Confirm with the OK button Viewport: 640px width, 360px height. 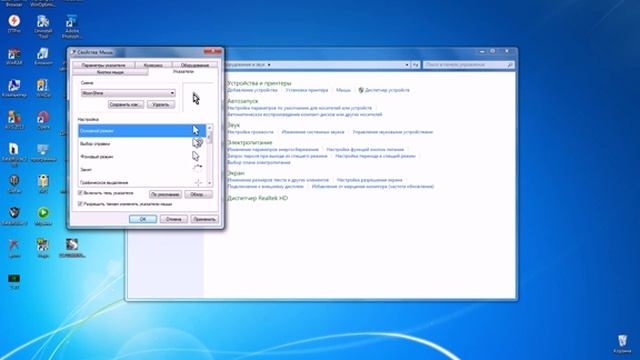click(x=143, y=219)
